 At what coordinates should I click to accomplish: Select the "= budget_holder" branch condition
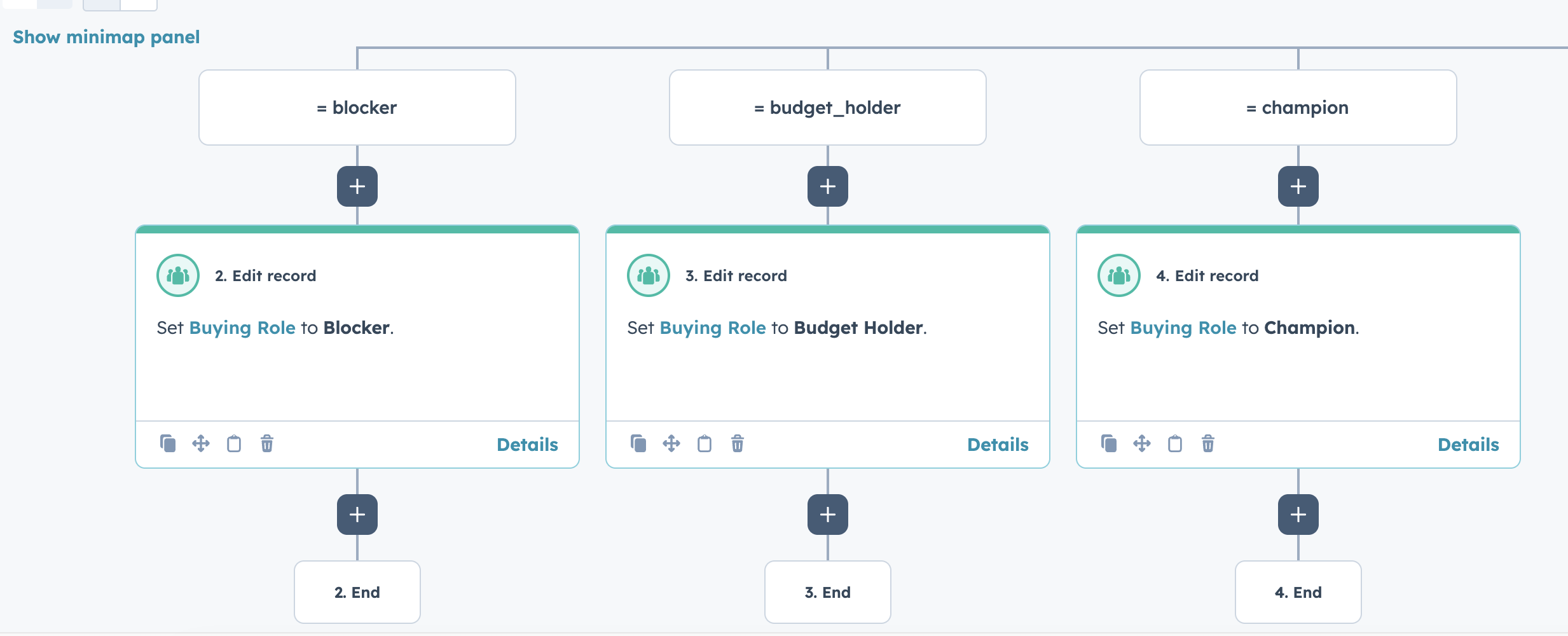(827, 107)
